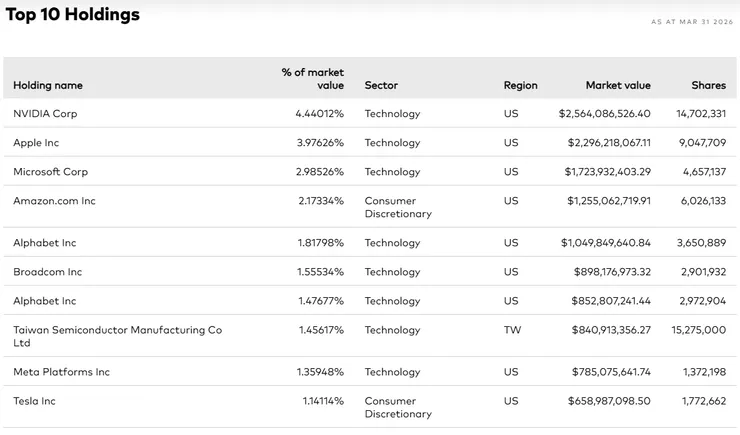Select shares count 3,650,889
Screen dimensions: 740x435
pos(701,243)
